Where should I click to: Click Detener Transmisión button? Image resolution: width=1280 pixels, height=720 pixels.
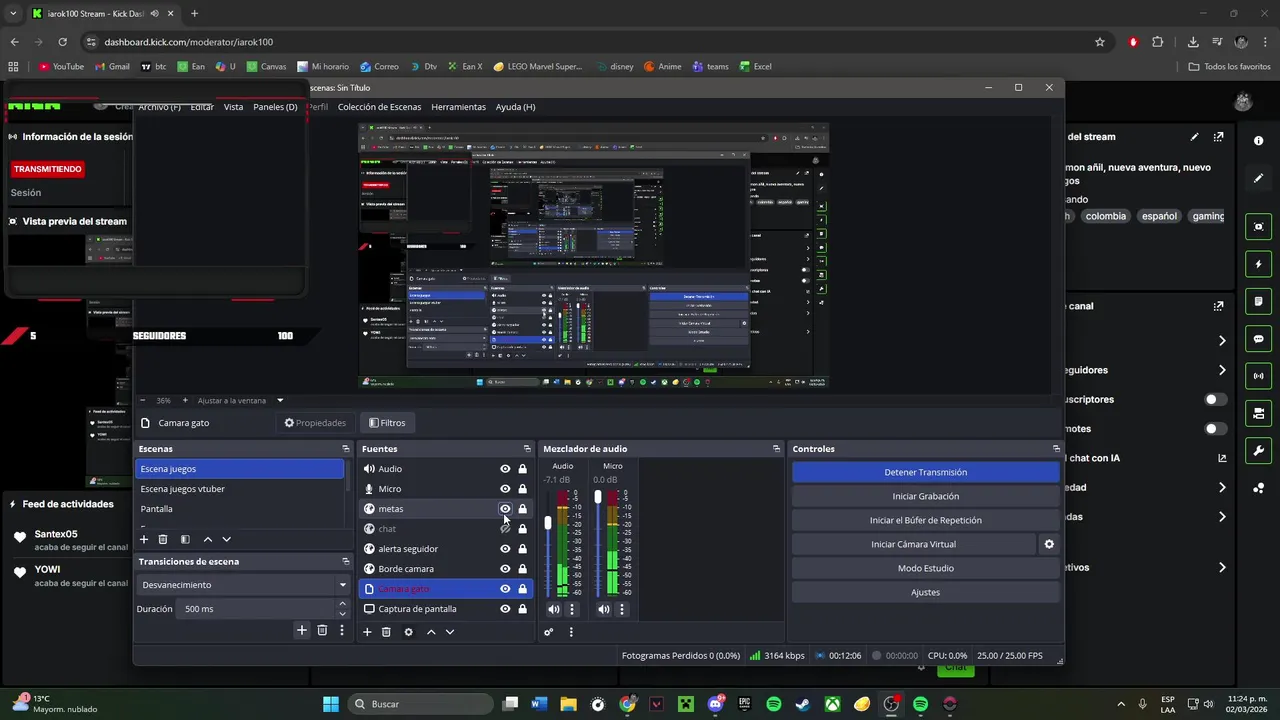tap(925, 472)
